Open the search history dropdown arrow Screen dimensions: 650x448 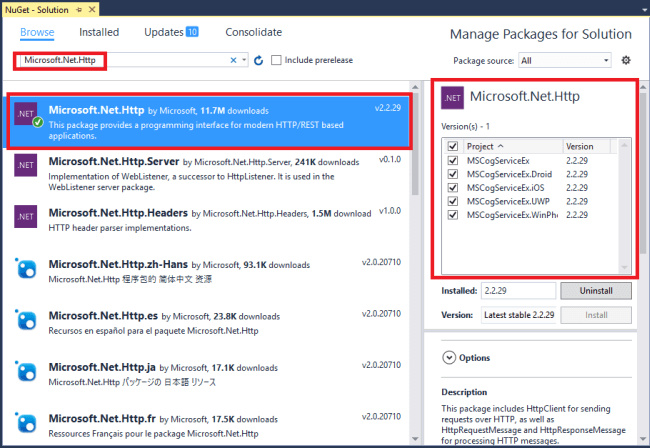pyautogui.click(x=244, y=61)
